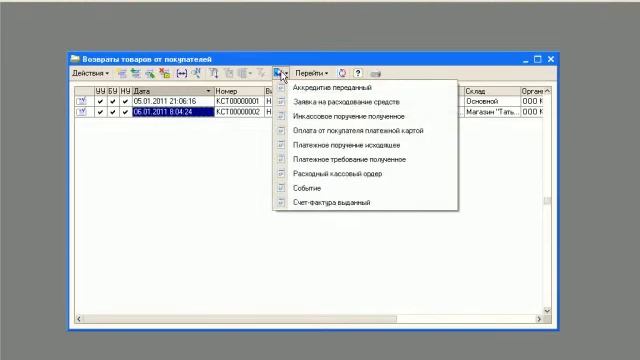Click the Filter by current column value icon
This screenshot has height=360, width=640.
(229, 73)
